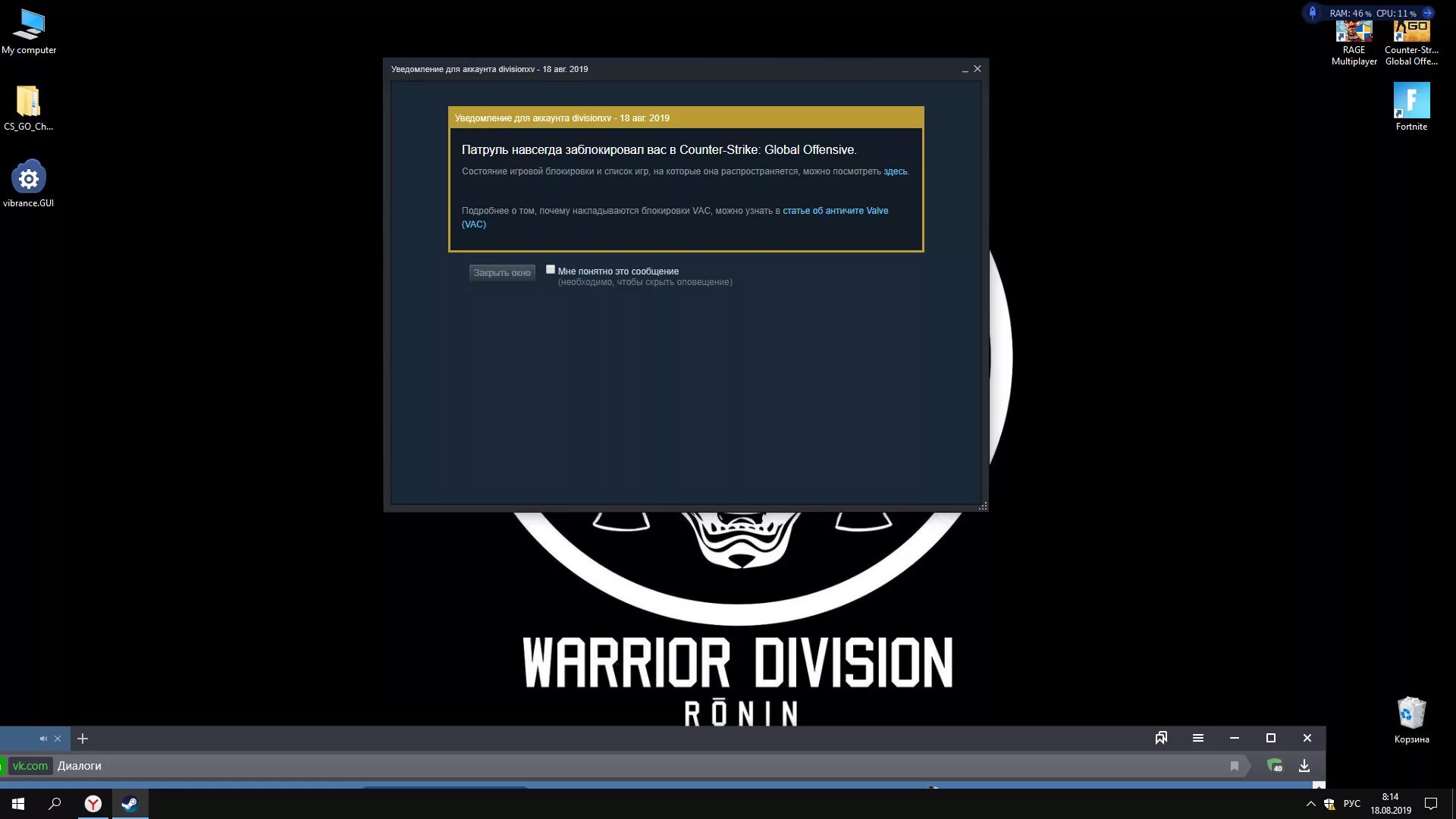Click the VK.com browser icon
Viewport: 1456px width, 819px height.
[x=28, y=766]
